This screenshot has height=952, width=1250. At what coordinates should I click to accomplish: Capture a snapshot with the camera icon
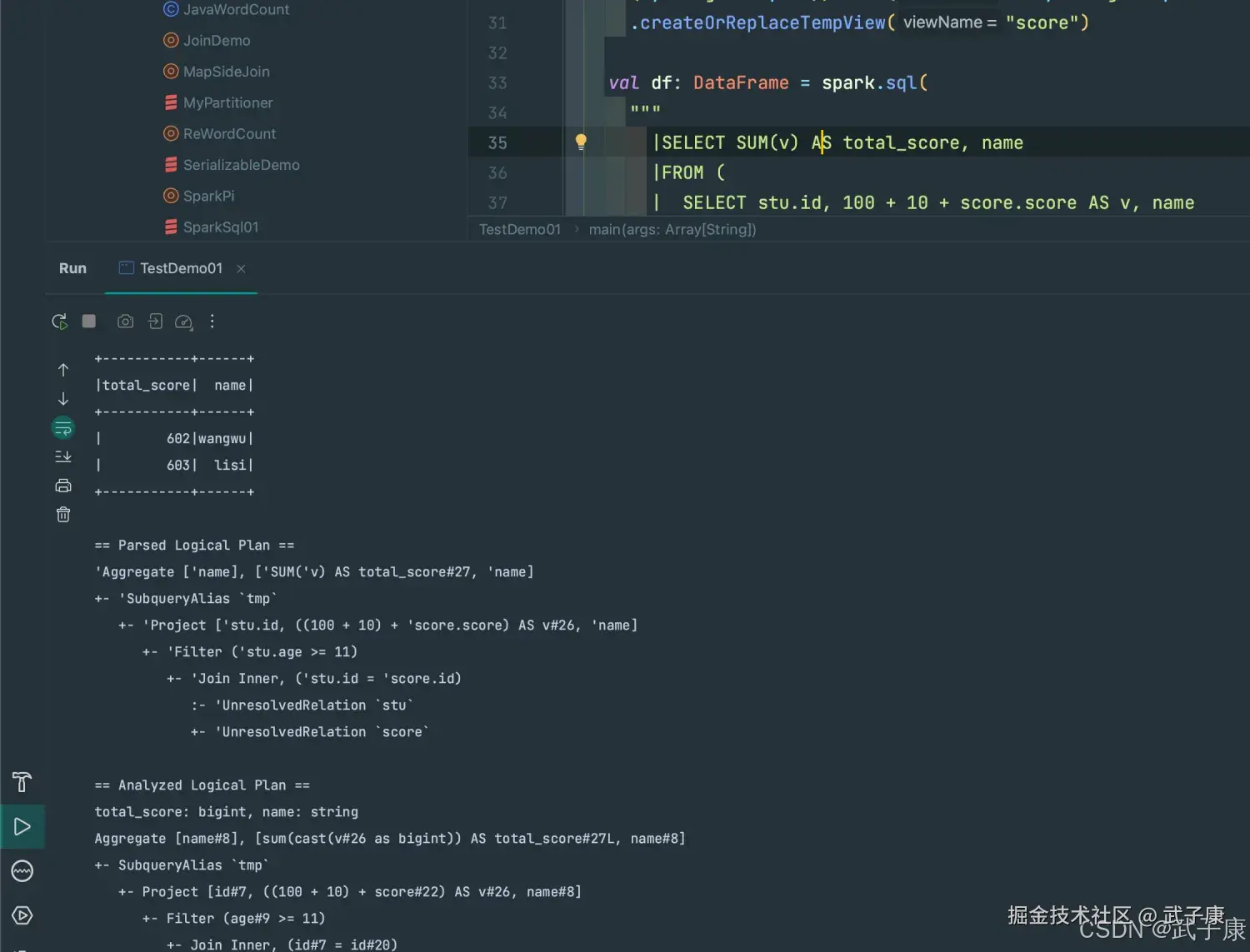click(x=125, y=321)
